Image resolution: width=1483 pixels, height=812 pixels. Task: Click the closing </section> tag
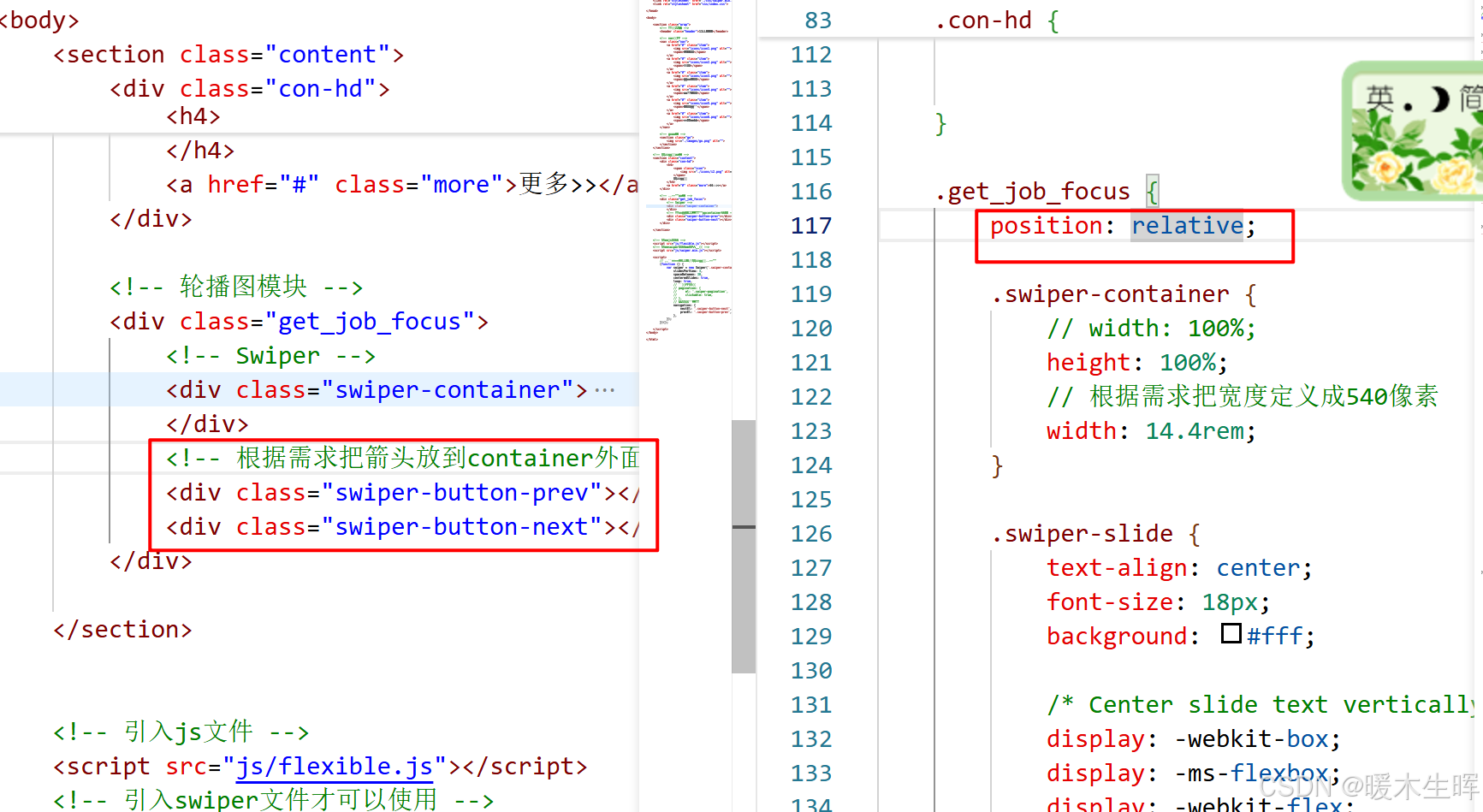122,629
